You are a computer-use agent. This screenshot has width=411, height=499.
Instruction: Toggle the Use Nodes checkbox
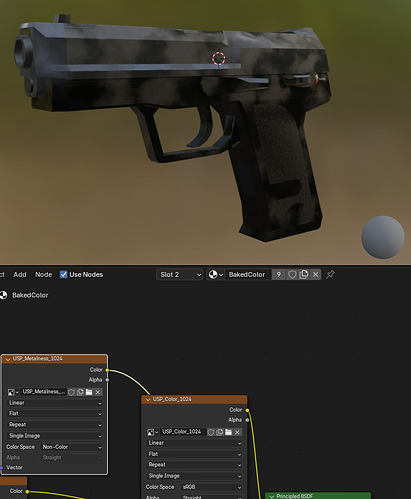pyautogui.click(x=63, y=274)
